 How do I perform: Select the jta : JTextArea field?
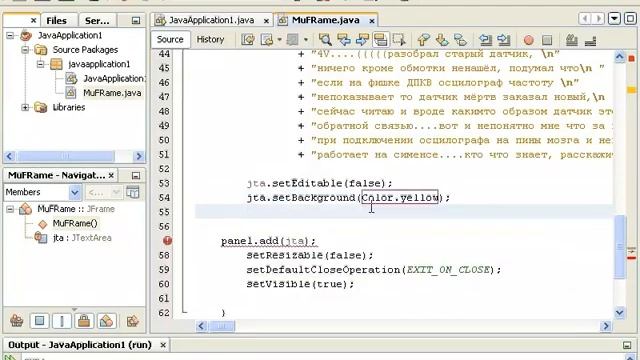(82, 238)
